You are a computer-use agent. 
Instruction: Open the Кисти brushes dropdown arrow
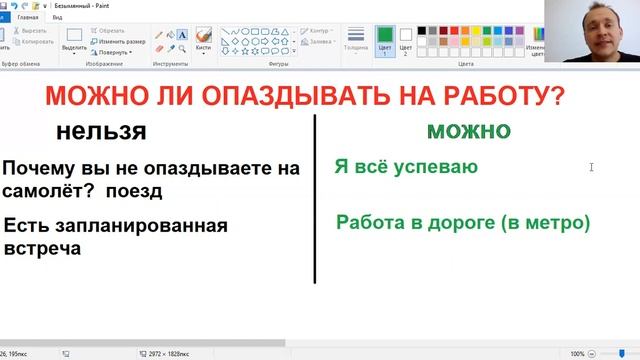(203, 54)
